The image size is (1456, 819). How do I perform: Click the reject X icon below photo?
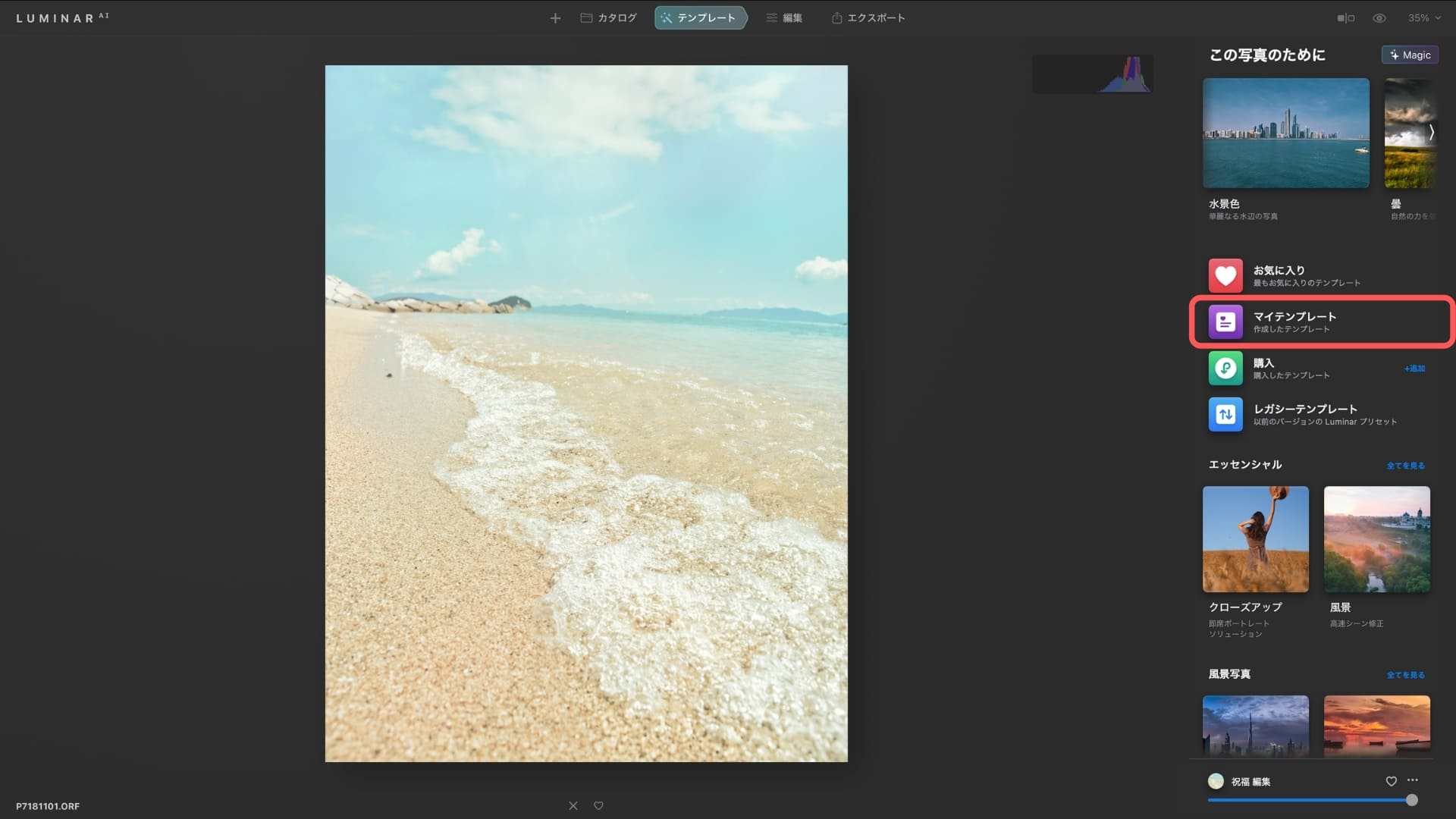[573, 805]
